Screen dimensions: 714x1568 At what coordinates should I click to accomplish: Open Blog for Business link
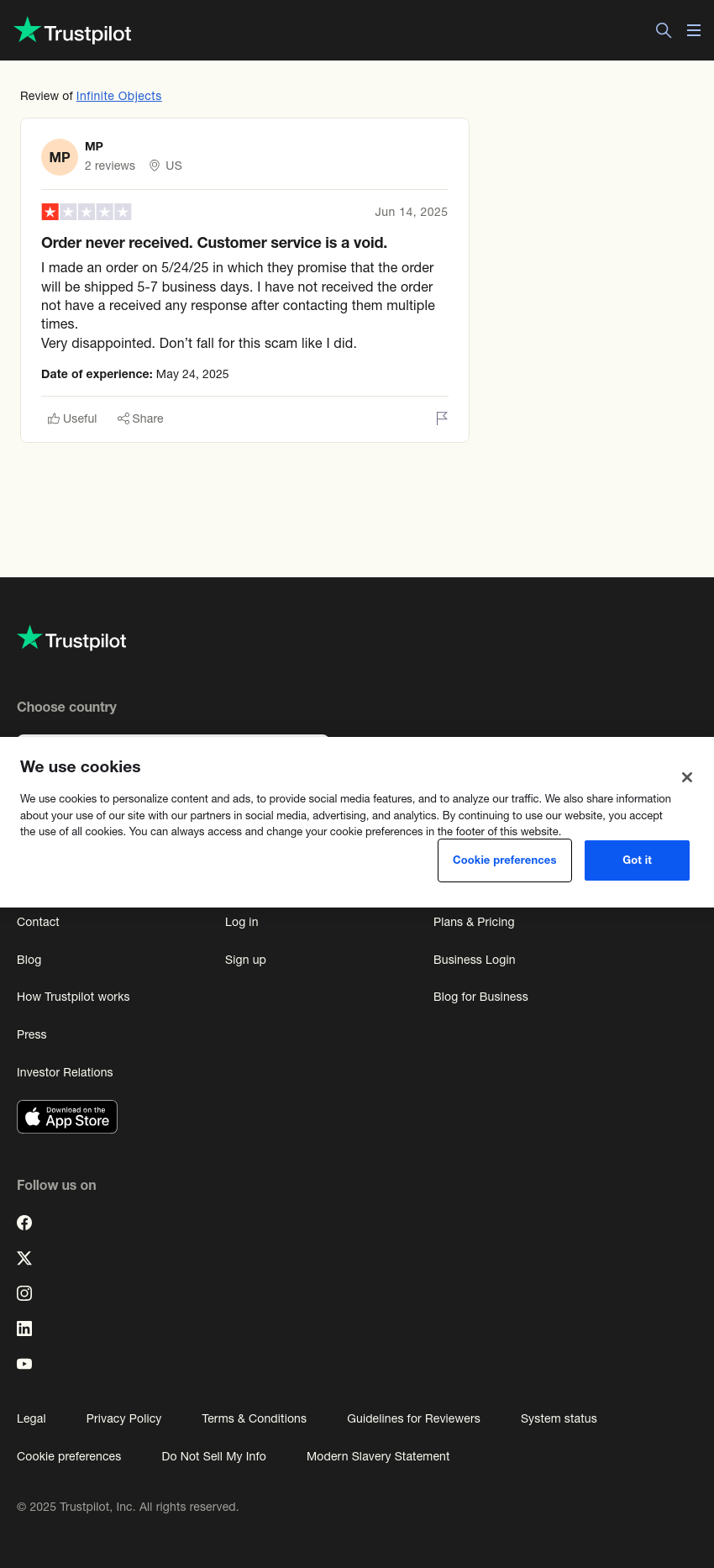point(480,997)
